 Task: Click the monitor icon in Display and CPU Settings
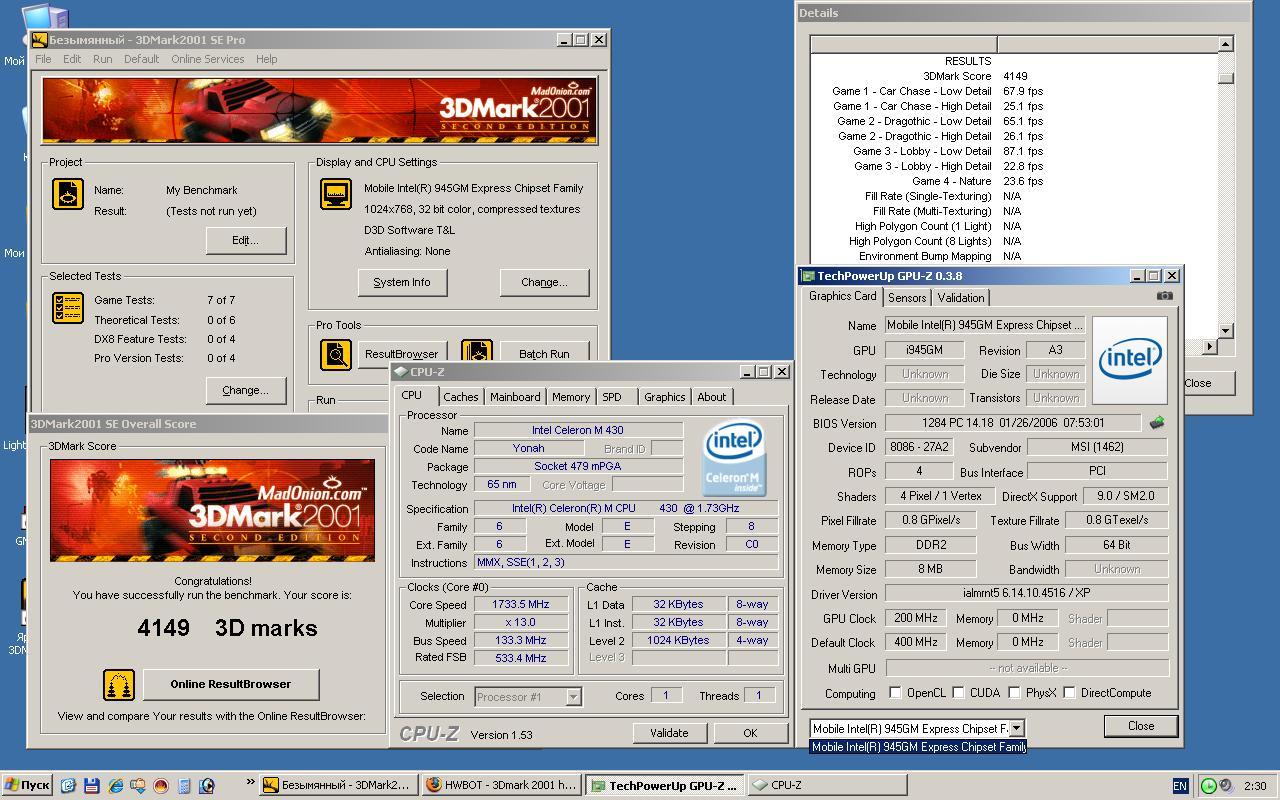pos(336,194)
